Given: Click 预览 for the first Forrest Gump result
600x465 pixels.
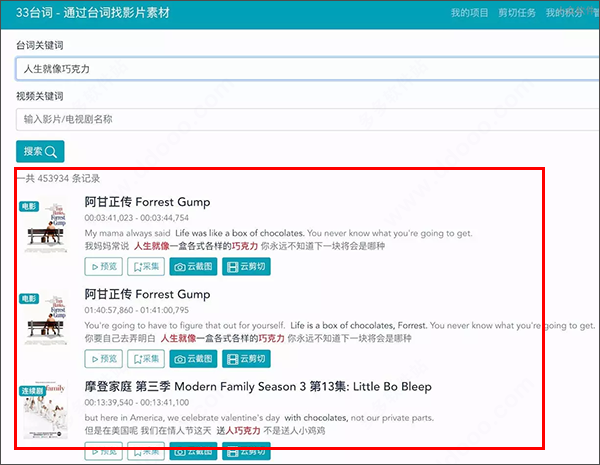Looking at the screenshot, I should pos(104,266).
